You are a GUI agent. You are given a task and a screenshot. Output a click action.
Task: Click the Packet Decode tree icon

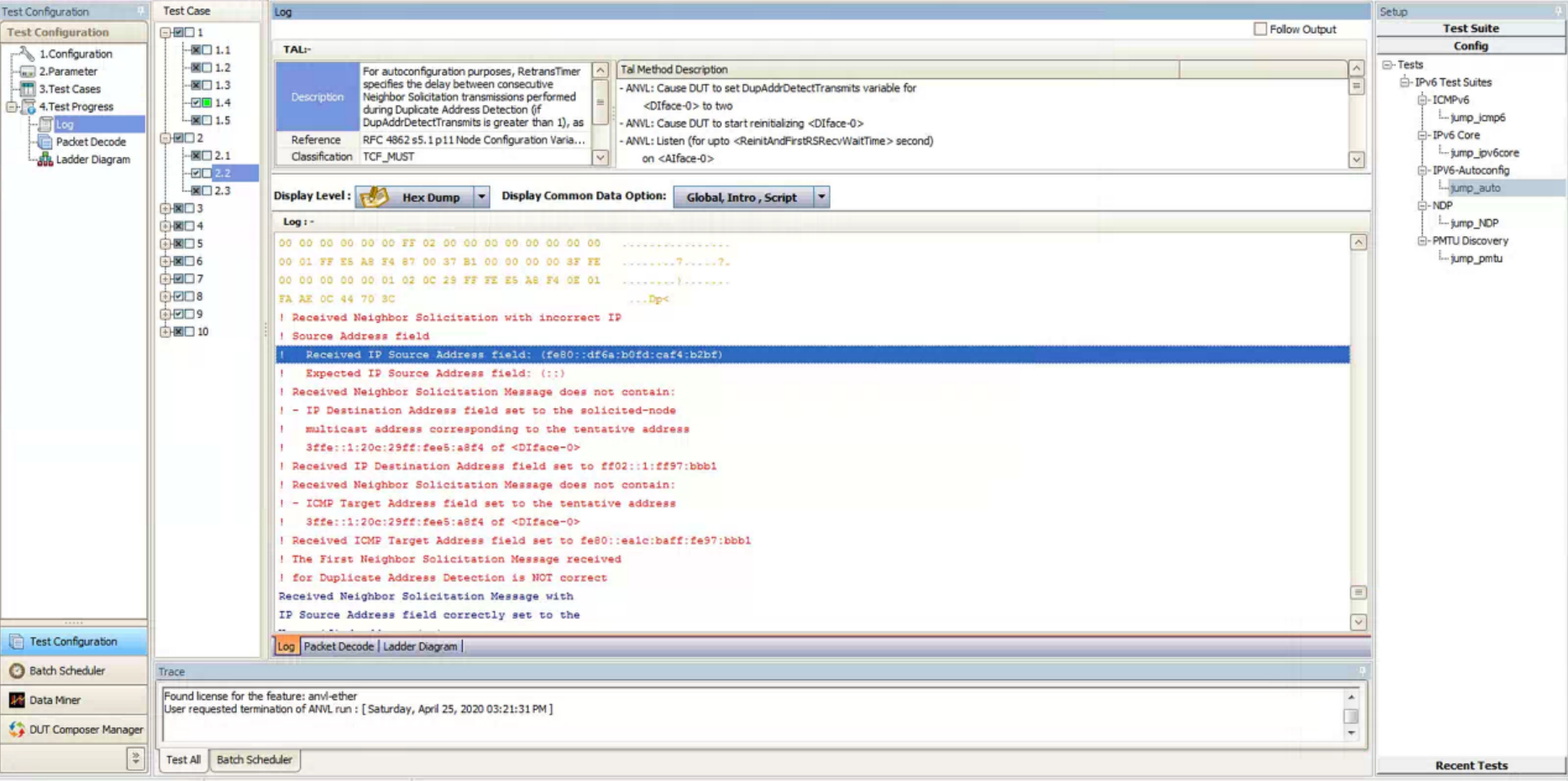(x=45, y=142)
